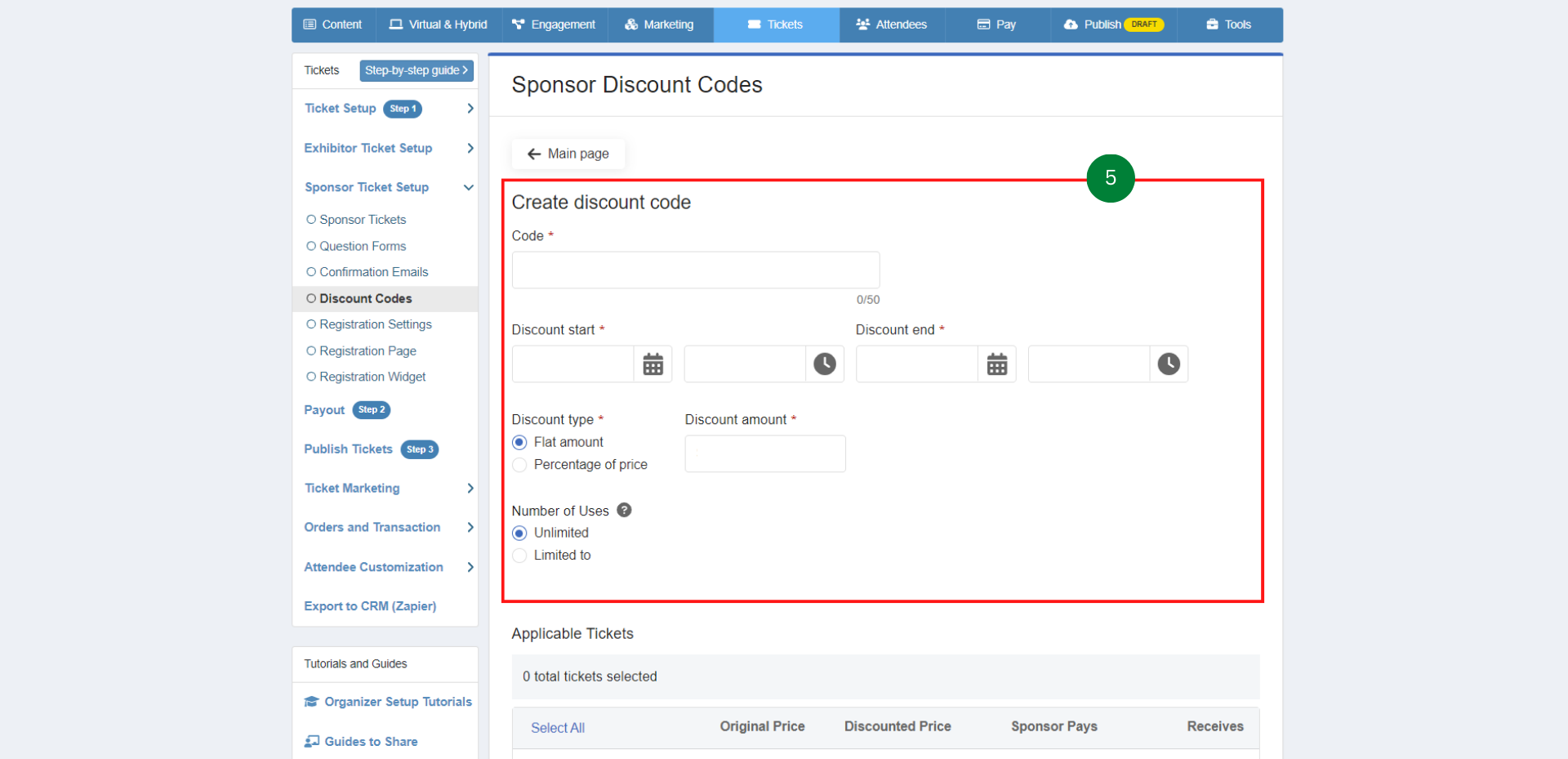Click into the Code input field
The image size is (1568, 759).
696,270
